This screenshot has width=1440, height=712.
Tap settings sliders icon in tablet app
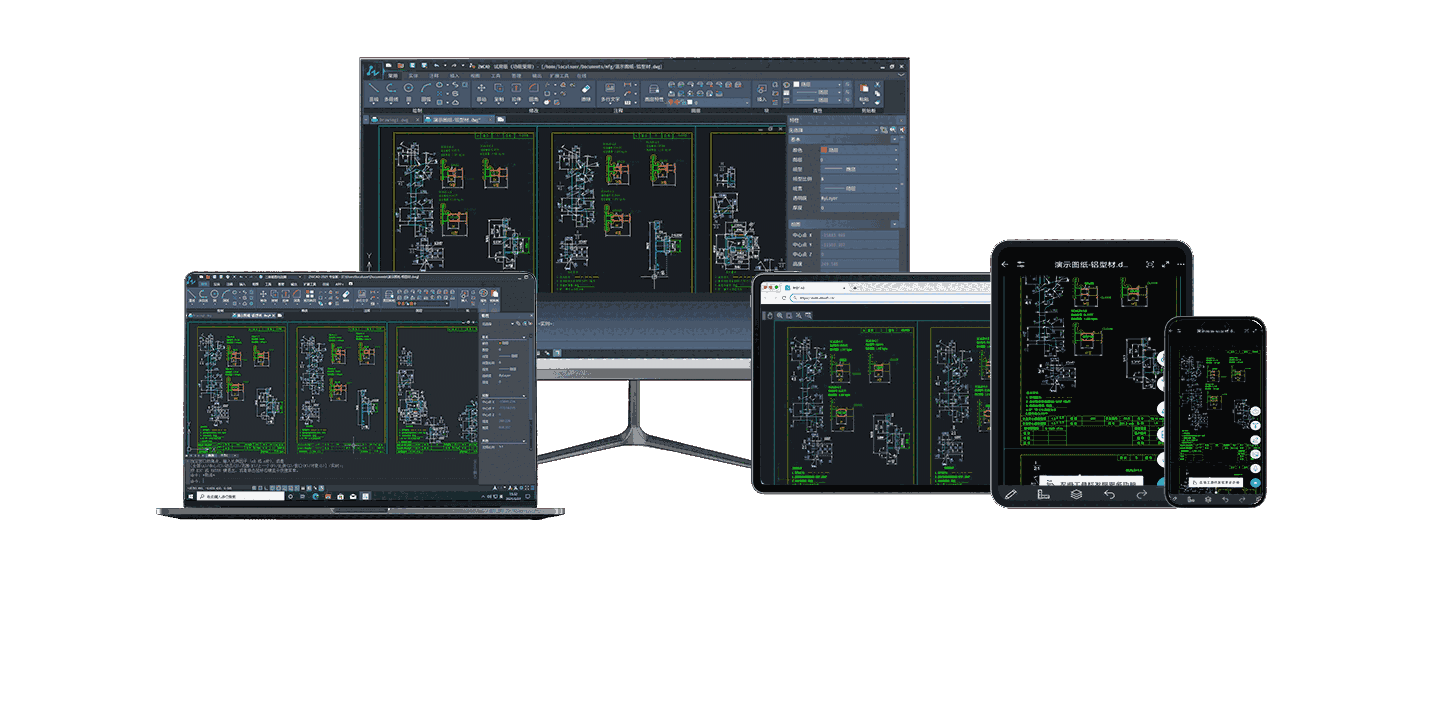[1021, 264]
